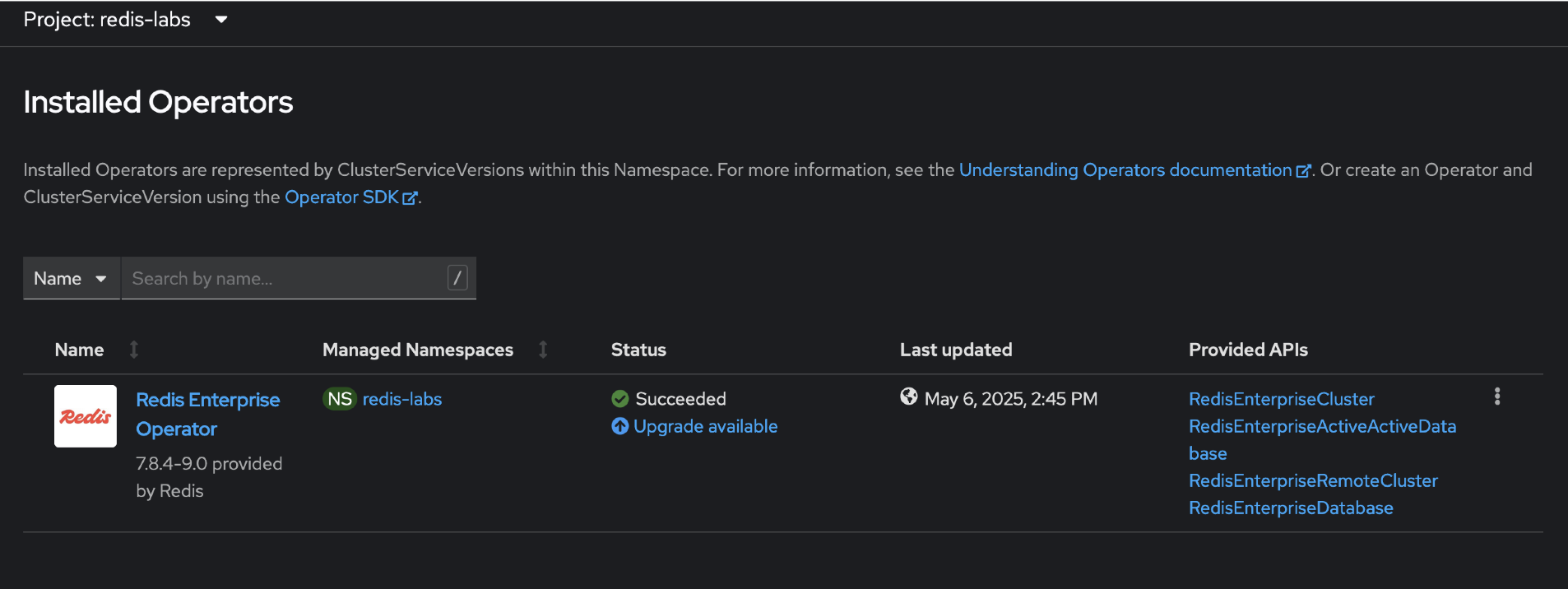
Task: Click the Upgrade available arrow icon
Action: coord(620,426)
